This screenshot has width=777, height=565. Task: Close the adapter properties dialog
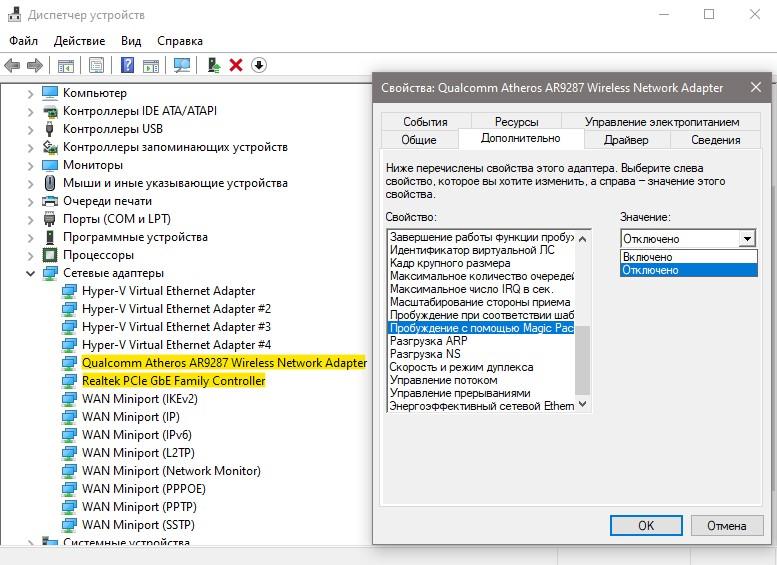(756, 88)
